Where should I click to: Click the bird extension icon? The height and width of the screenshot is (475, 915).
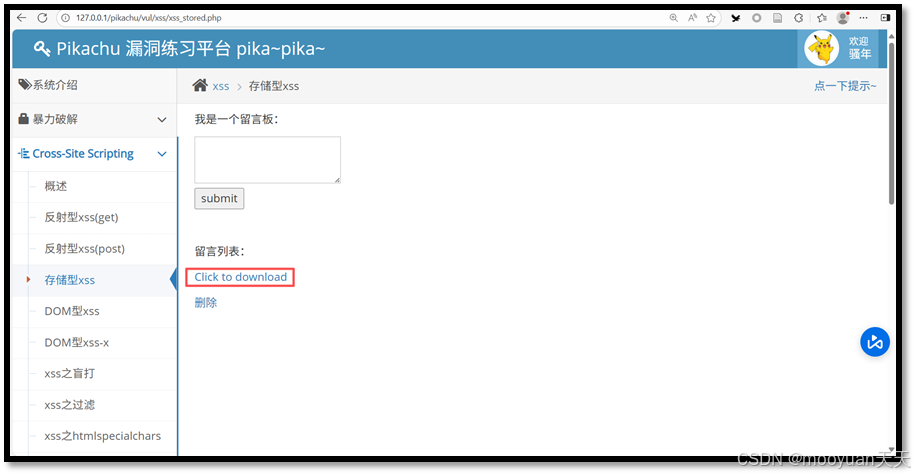click(736, 18)
